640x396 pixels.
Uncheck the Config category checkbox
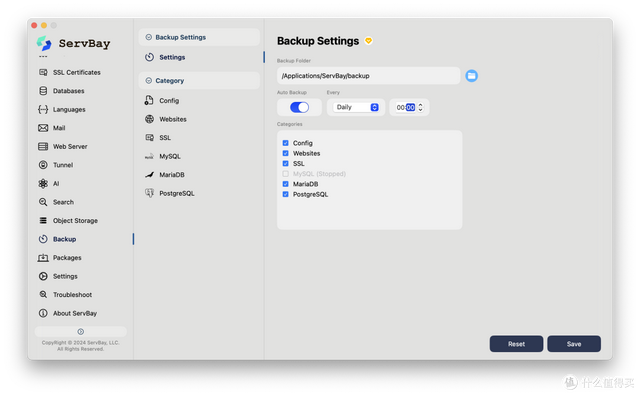click(x=285, y=143)
